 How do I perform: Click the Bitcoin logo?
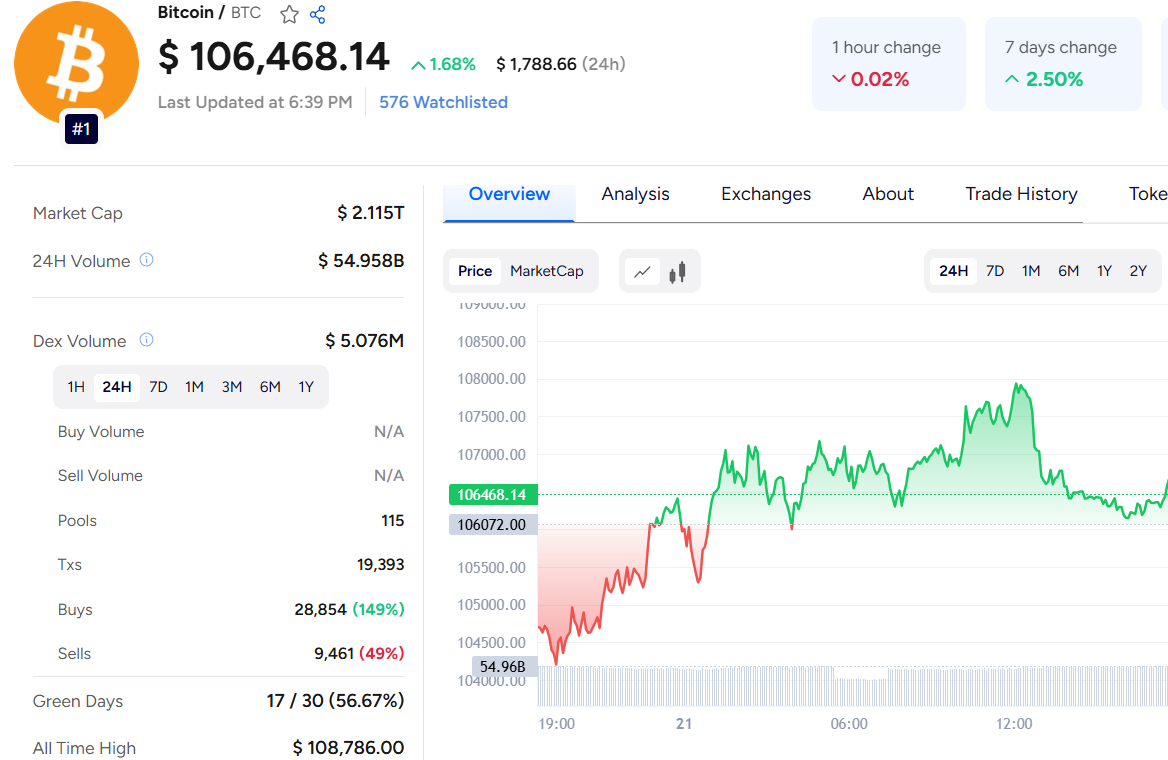[x=76, y=63]
